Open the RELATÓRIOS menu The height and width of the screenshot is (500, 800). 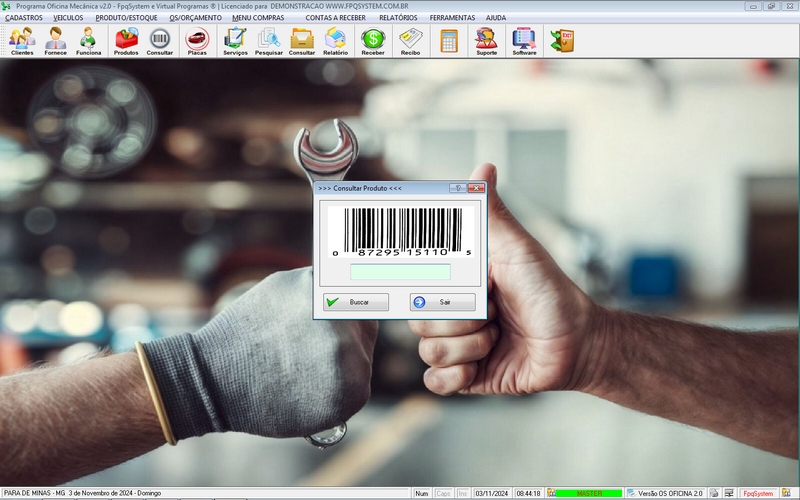tap(398, 18)
